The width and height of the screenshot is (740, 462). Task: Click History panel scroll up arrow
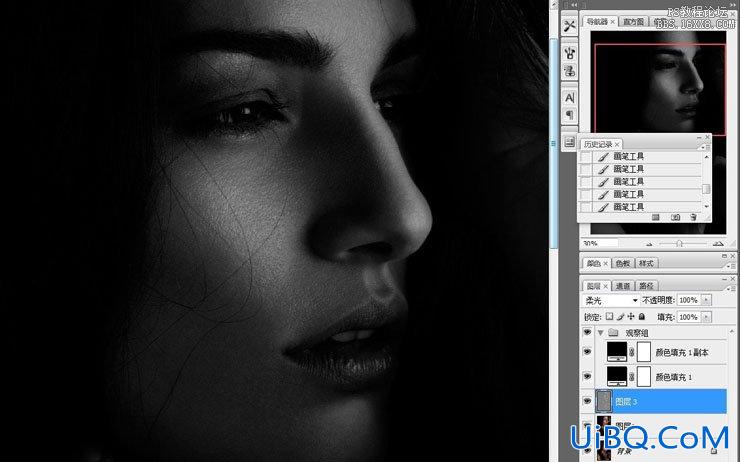706,157
